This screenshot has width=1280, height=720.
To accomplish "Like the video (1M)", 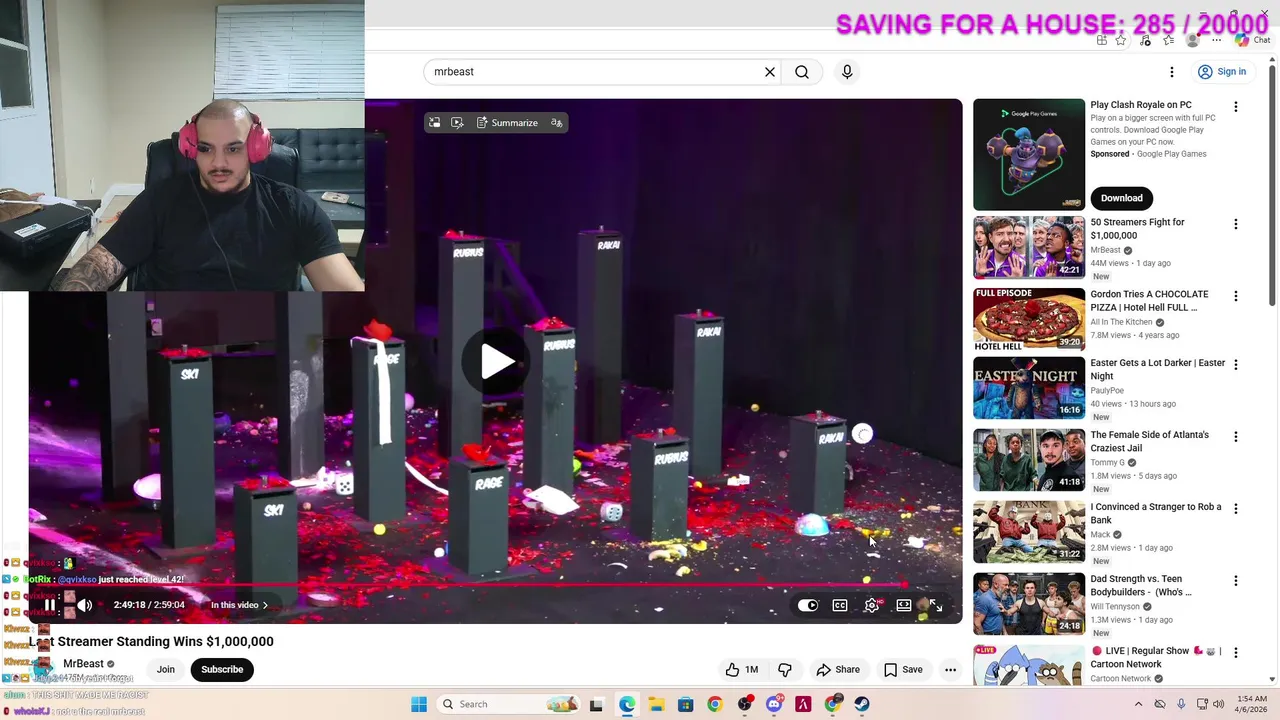I will [x=742, y=670].
